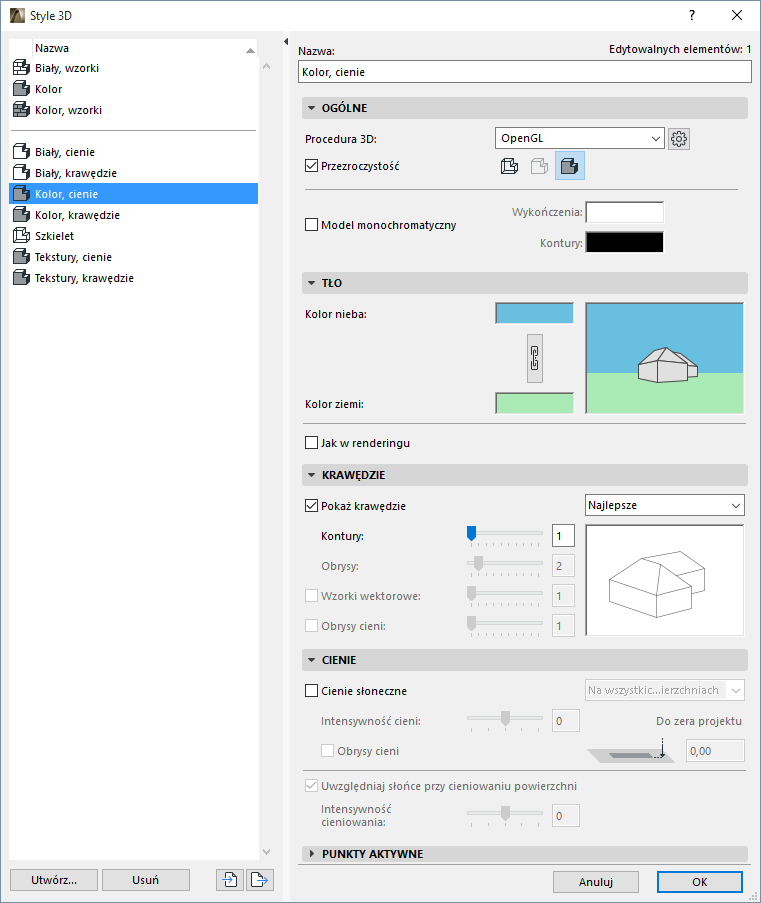This screenshot has width=761, height=903.
Task: Open the Najlepsze edge quality dropdown
Action: [x=665, y=505]
